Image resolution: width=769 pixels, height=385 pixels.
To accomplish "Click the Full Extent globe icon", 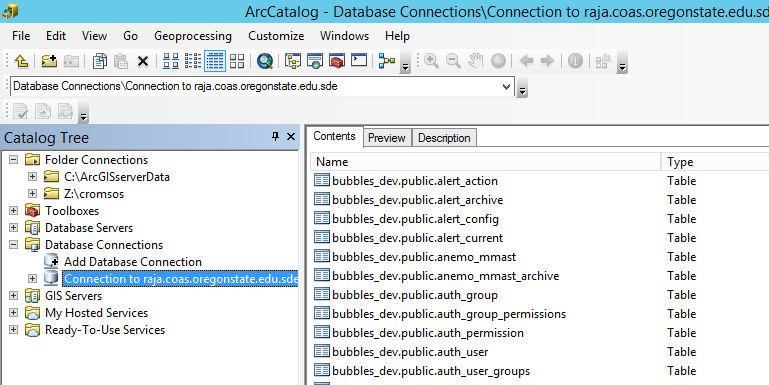I will (498, 61).
